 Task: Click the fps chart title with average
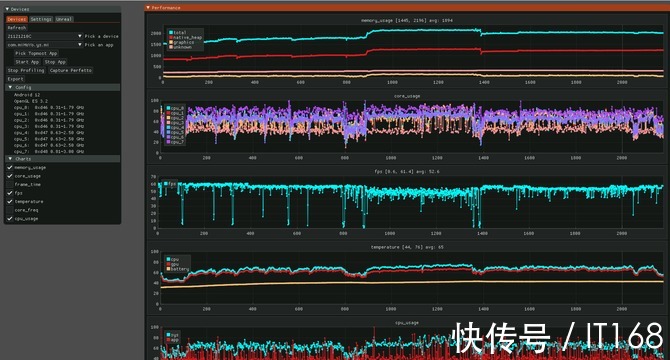point(406,172)
